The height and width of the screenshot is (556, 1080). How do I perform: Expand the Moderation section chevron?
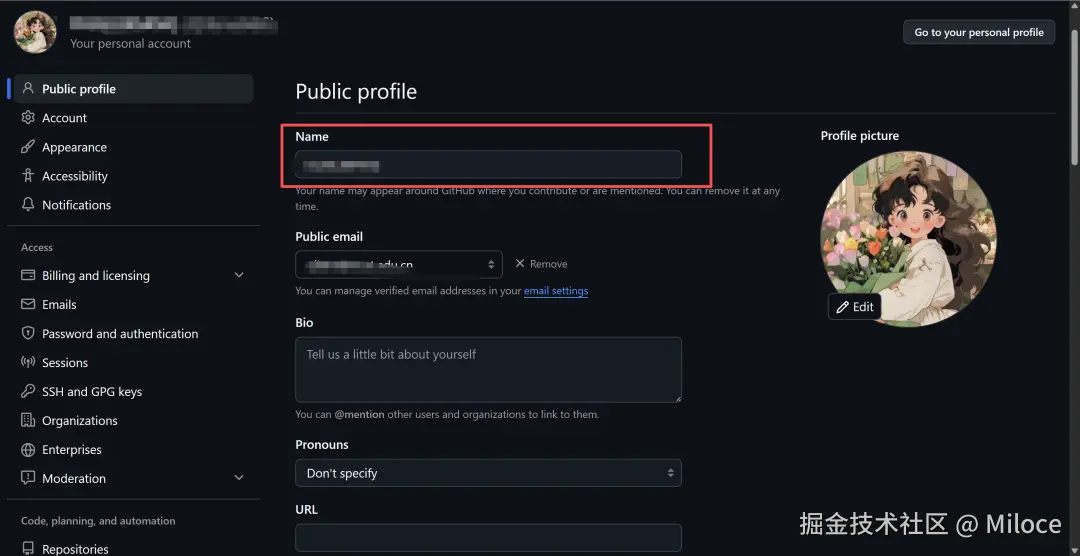pyautogui.click(x=239, y=479)
